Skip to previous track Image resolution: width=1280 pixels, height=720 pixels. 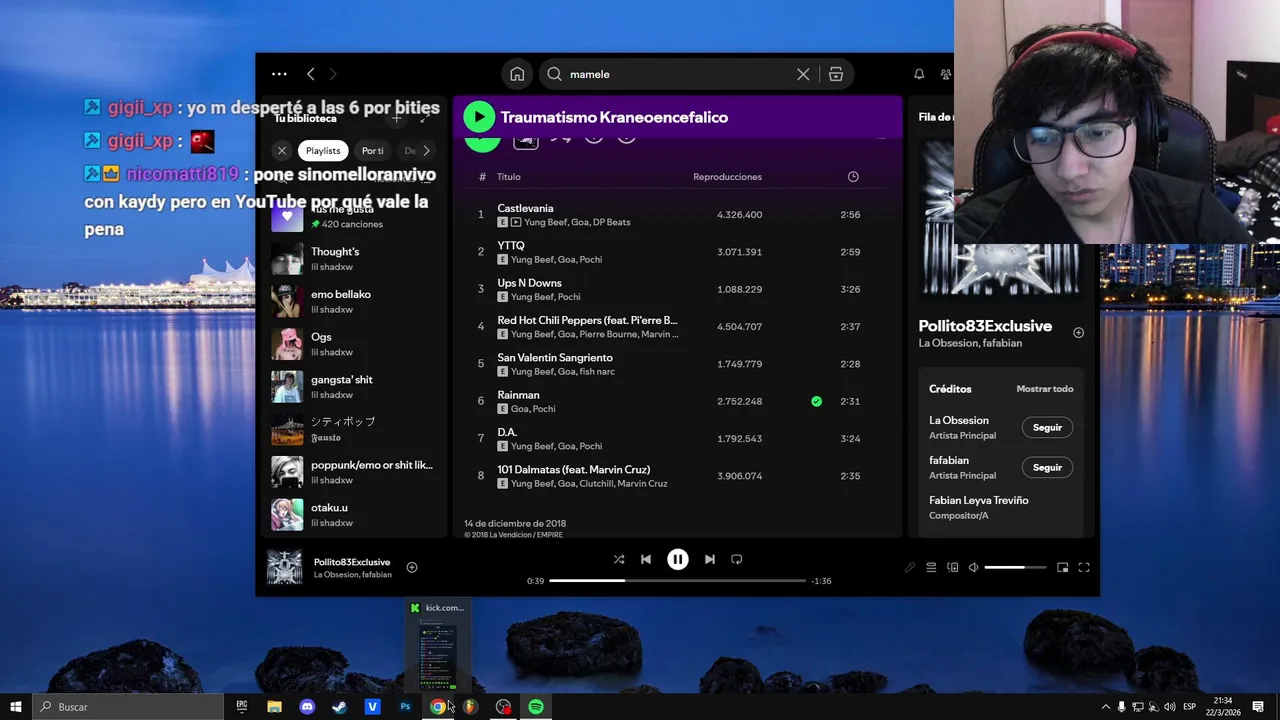(646, 559)
